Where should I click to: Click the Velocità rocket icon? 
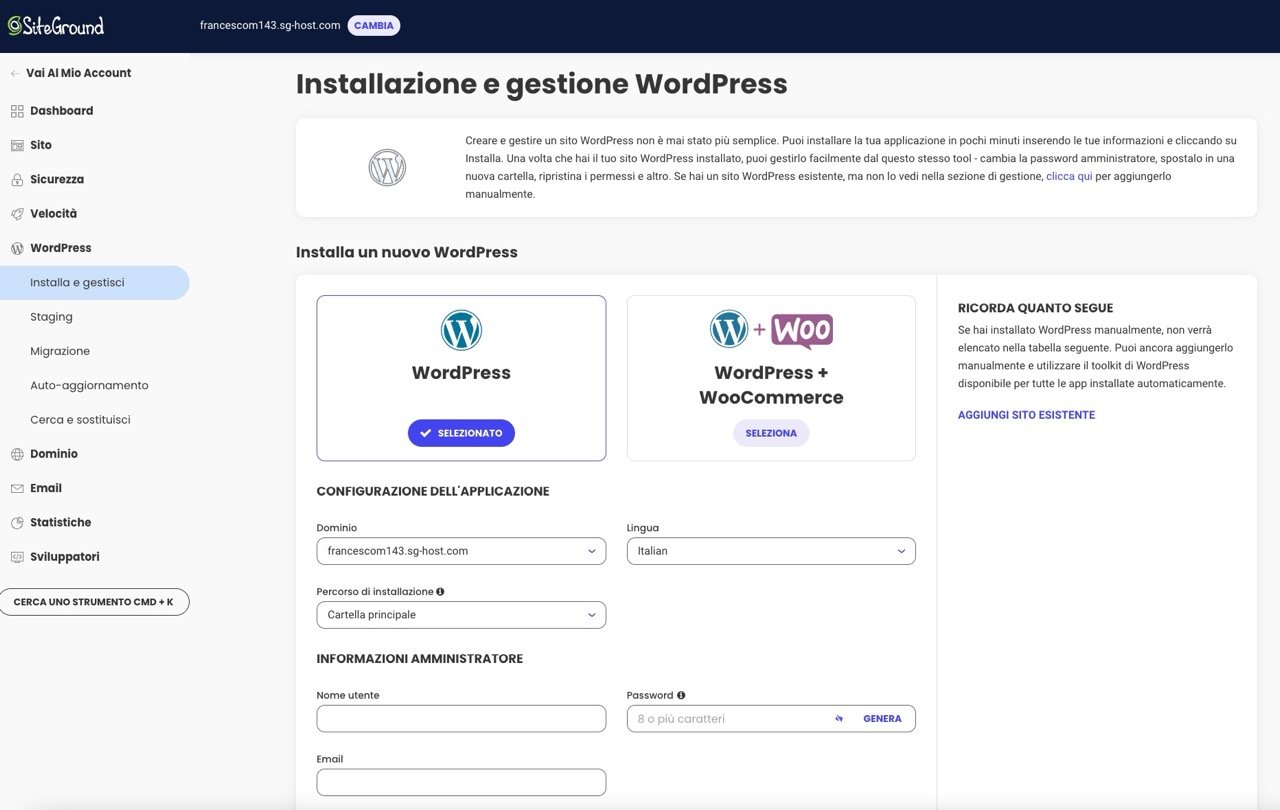[x=17, y=214]
